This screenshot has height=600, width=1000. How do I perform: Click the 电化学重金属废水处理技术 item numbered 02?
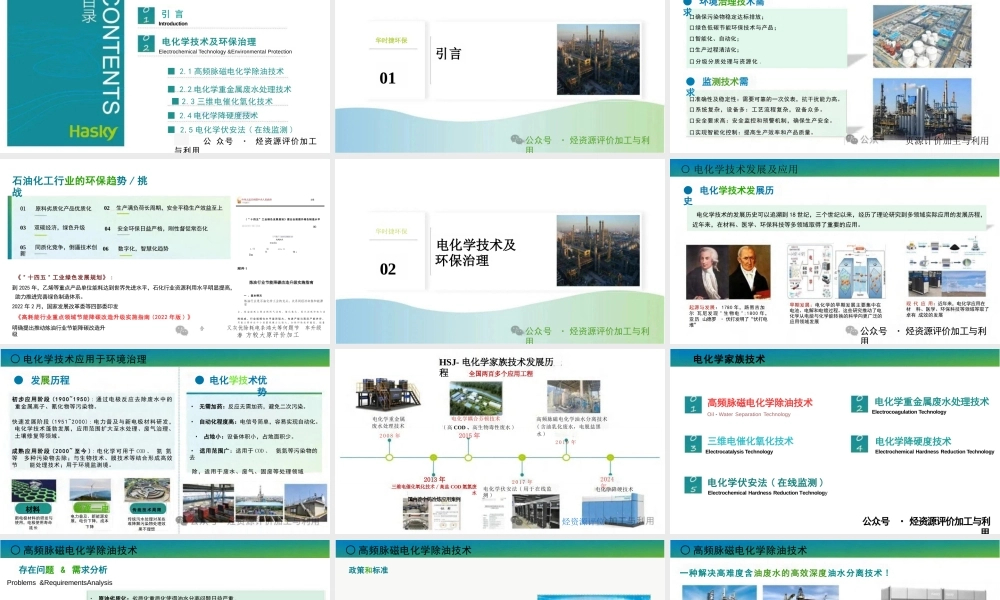click(x=931, y=401)
